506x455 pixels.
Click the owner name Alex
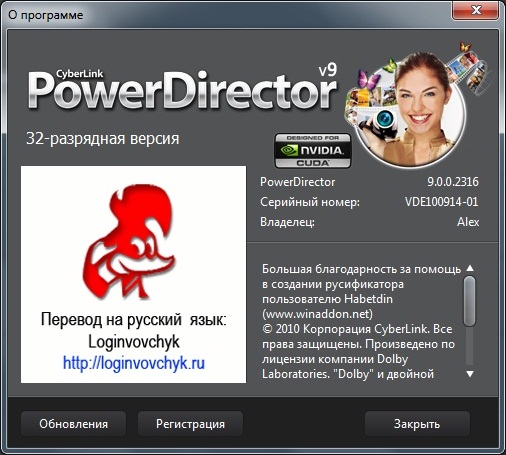click(468, 222)
